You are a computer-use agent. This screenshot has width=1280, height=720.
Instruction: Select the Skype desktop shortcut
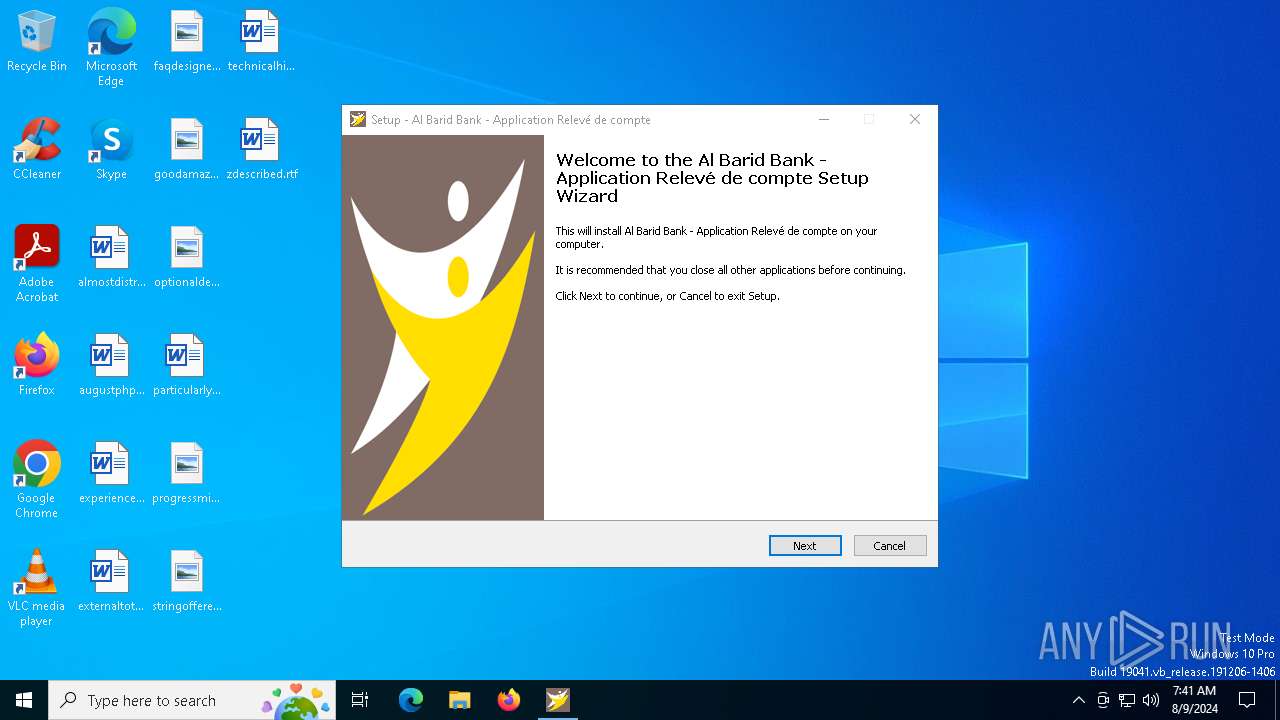click(x=111, y=149)
